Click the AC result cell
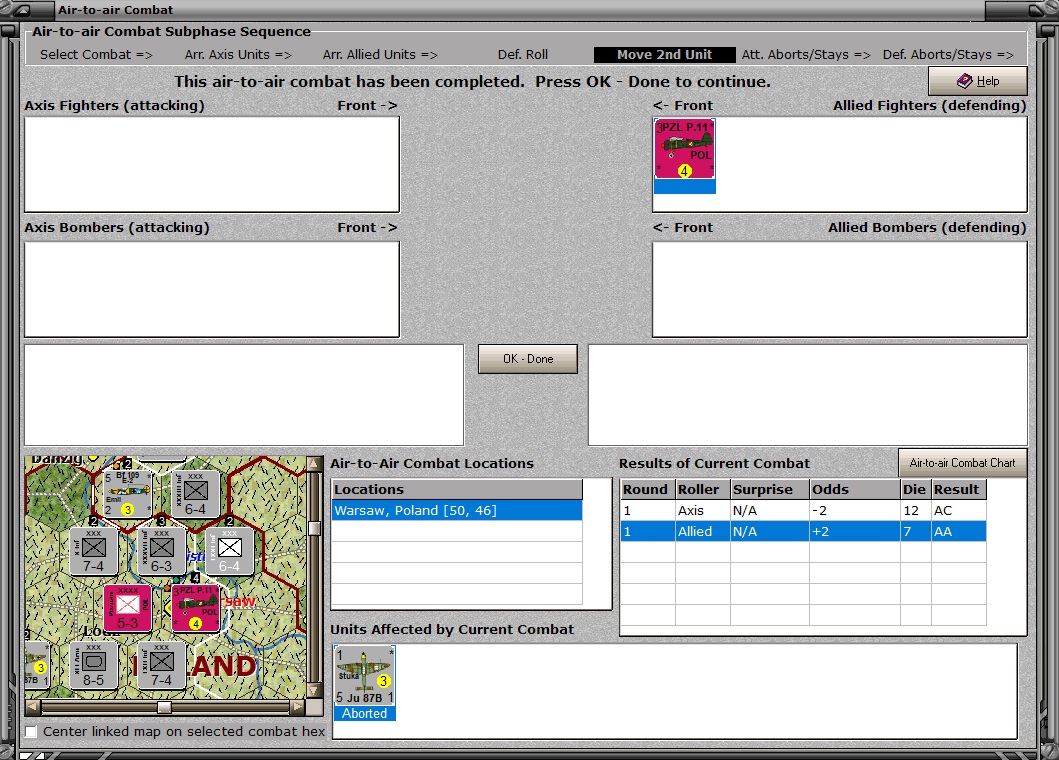Screen dimensions: 1059x760 coord(959,511)
